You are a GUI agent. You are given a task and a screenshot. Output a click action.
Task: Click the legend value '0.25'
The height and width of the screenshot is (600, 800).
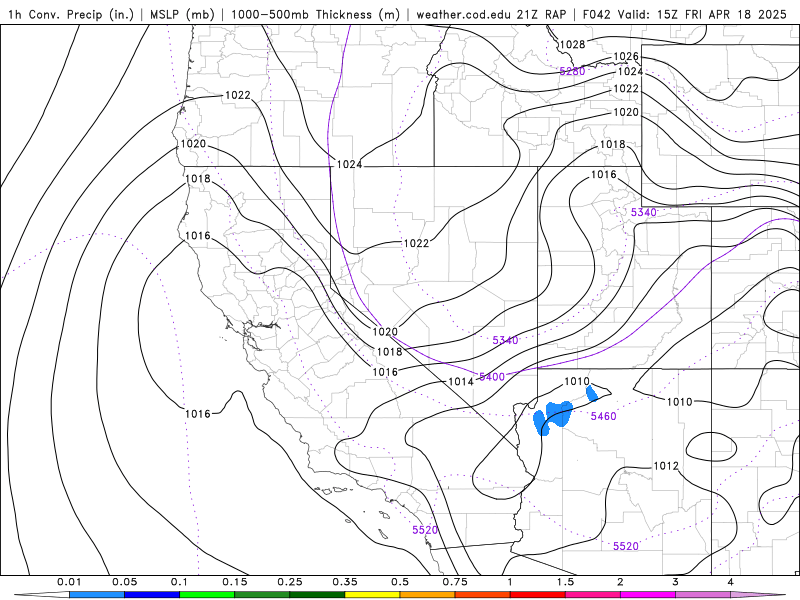point(290,582)
